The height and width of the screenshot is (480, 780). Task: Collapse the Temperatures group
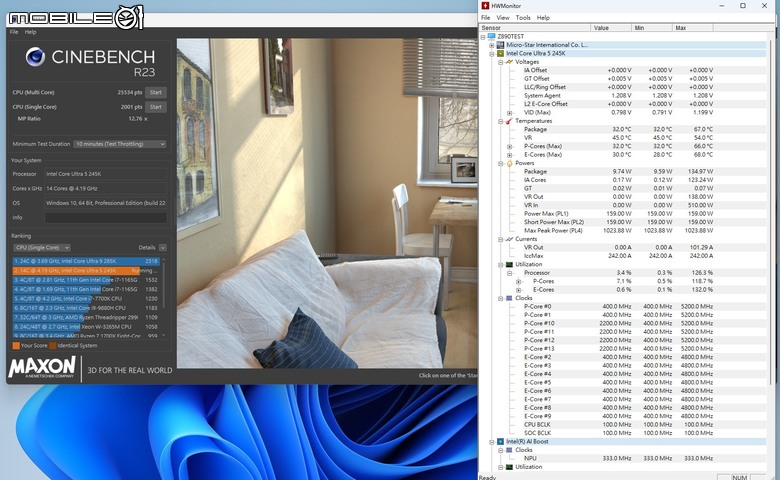click(x=500, y=121)
